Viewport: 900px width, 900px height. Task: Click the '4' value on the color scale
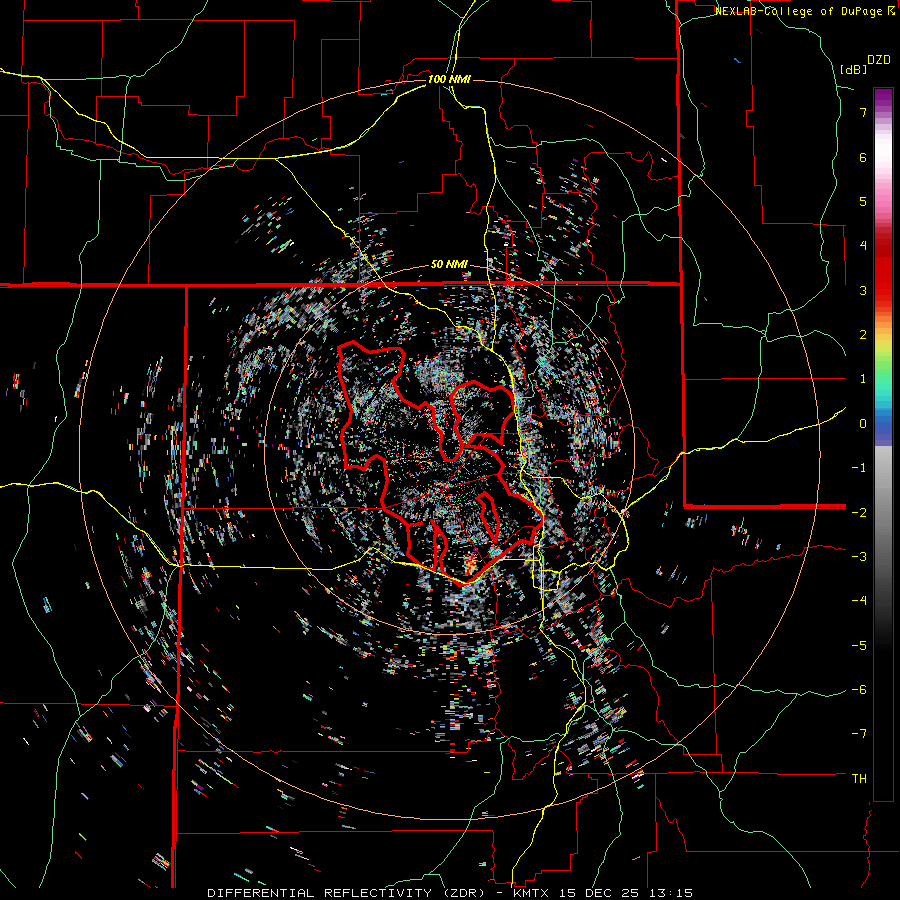click(863, 246)
